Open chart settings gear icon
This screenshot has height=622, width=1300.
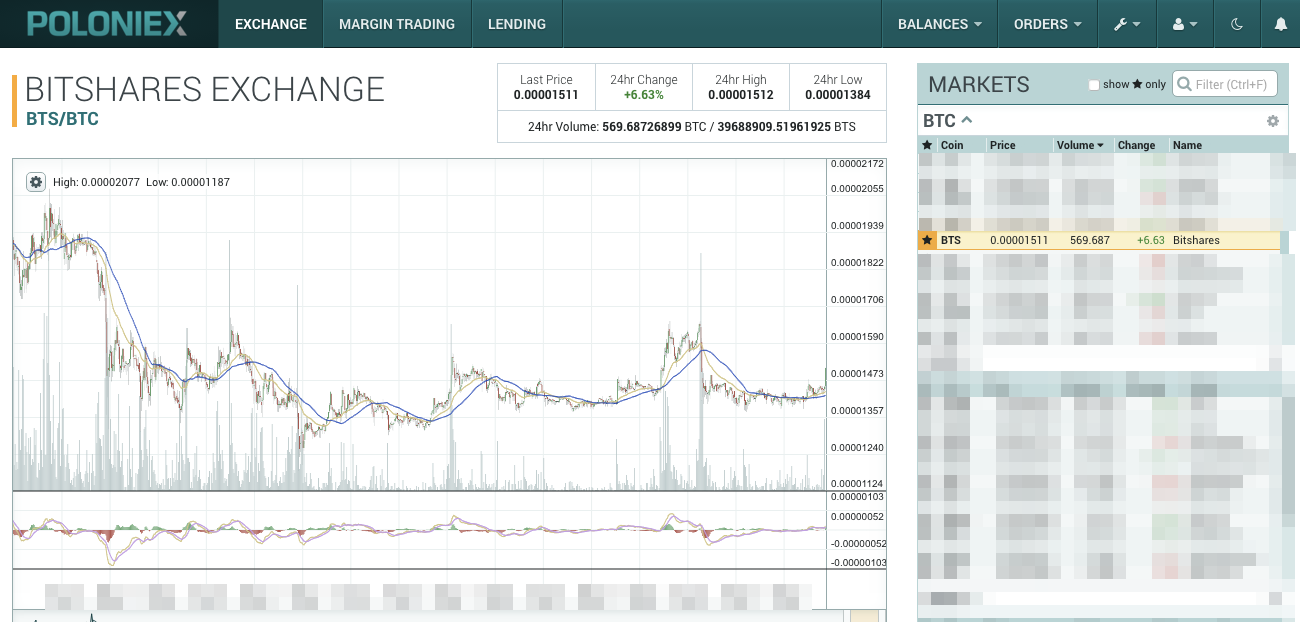(x=36, y=182)
